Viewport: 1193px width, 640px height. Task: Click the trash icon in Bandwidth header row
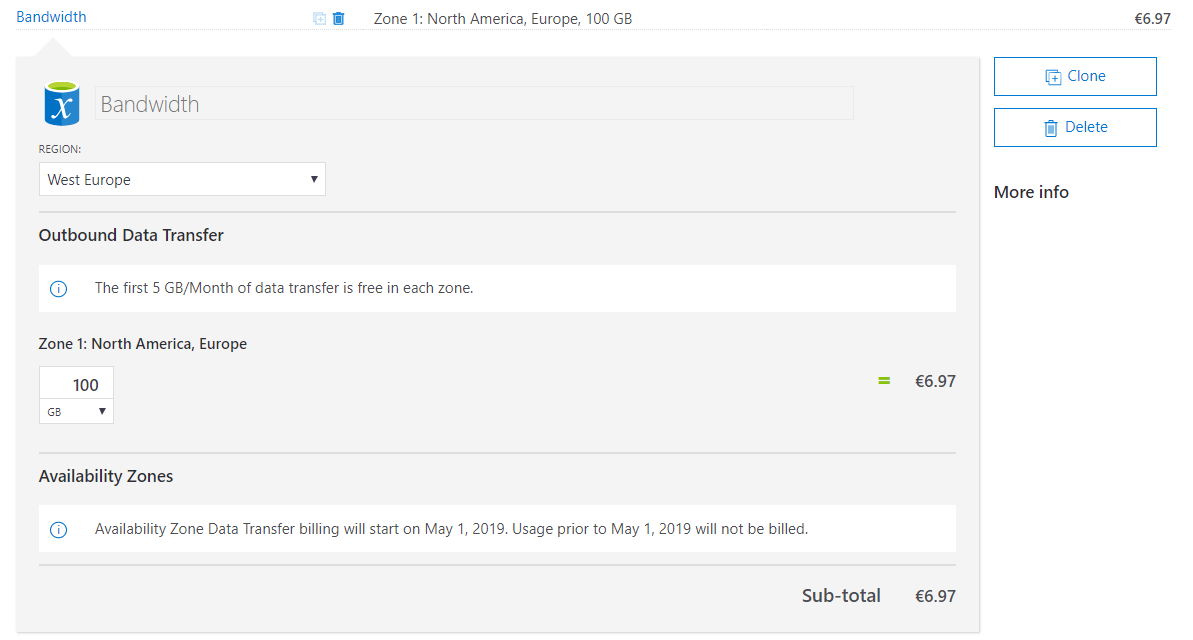tap(339, 18)
